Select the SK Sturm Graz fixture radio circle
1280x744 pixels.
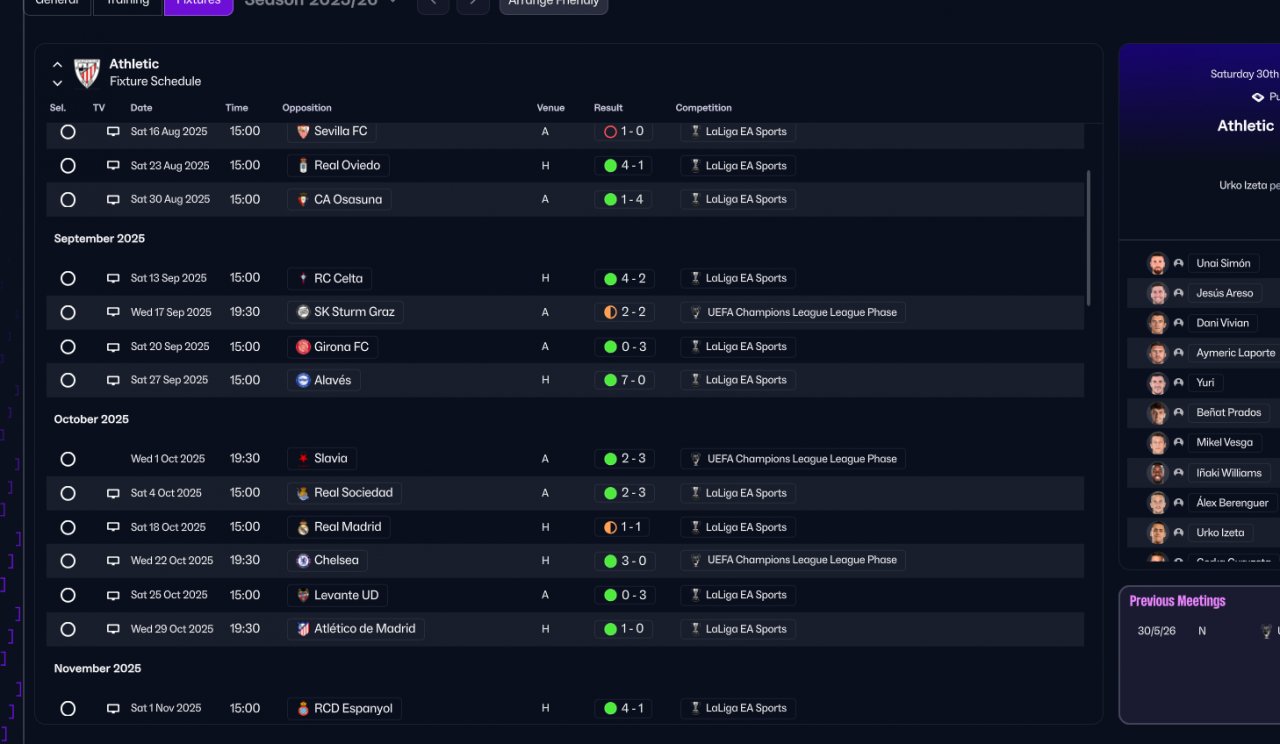click(68, 312)
